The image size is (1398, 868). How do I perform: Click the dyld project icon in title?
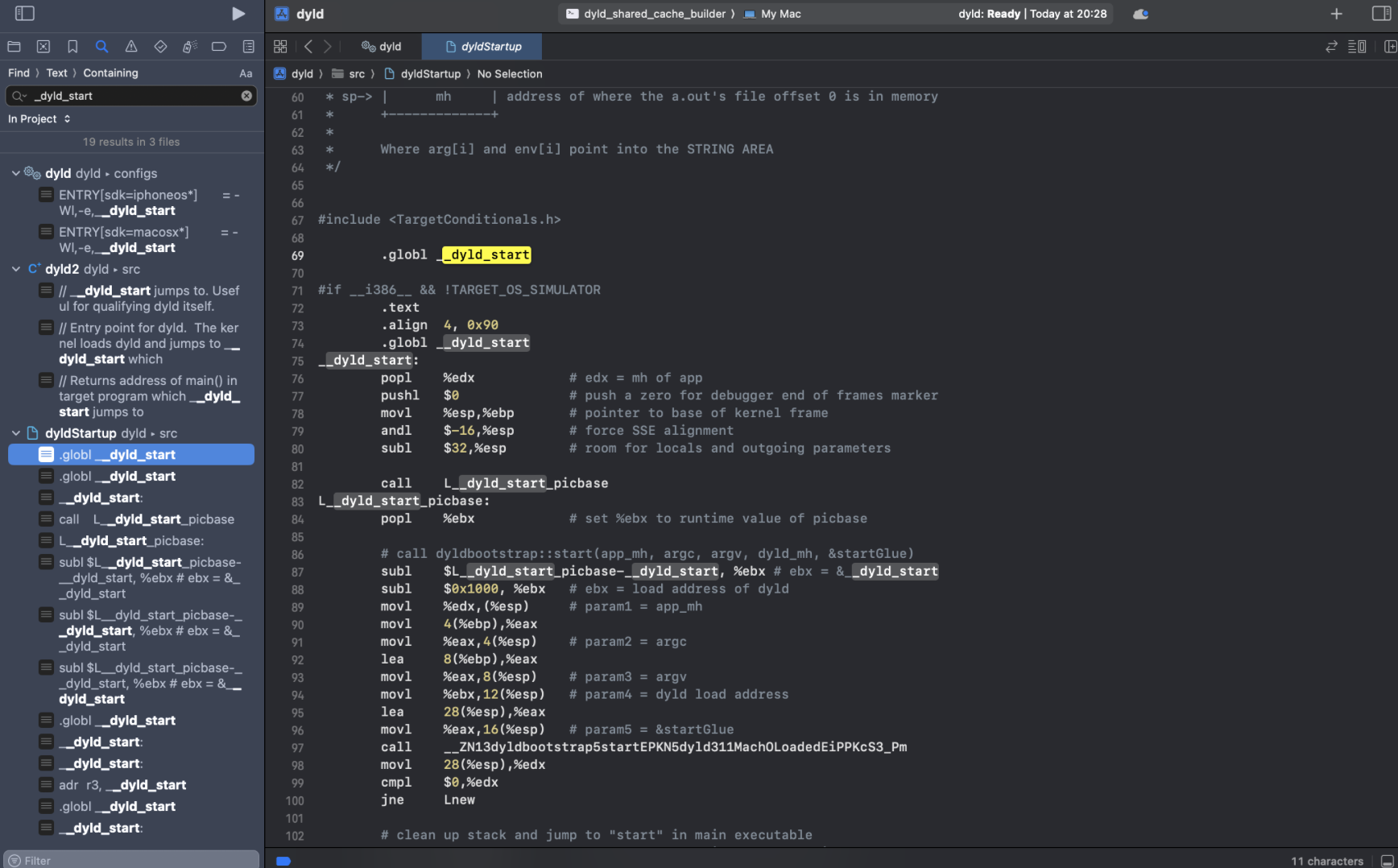[x=281, y=14]
